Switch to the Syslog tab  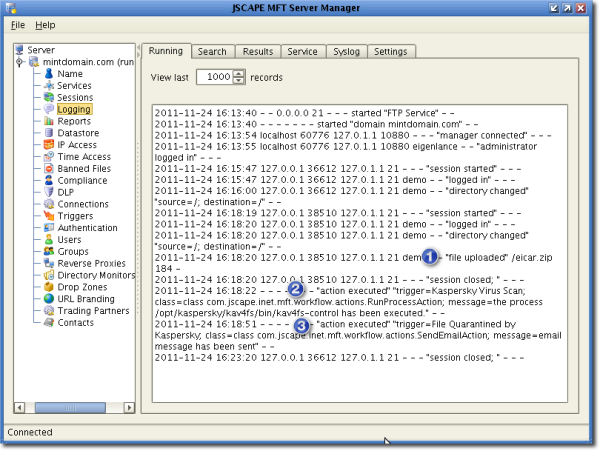tap(345, 51)
